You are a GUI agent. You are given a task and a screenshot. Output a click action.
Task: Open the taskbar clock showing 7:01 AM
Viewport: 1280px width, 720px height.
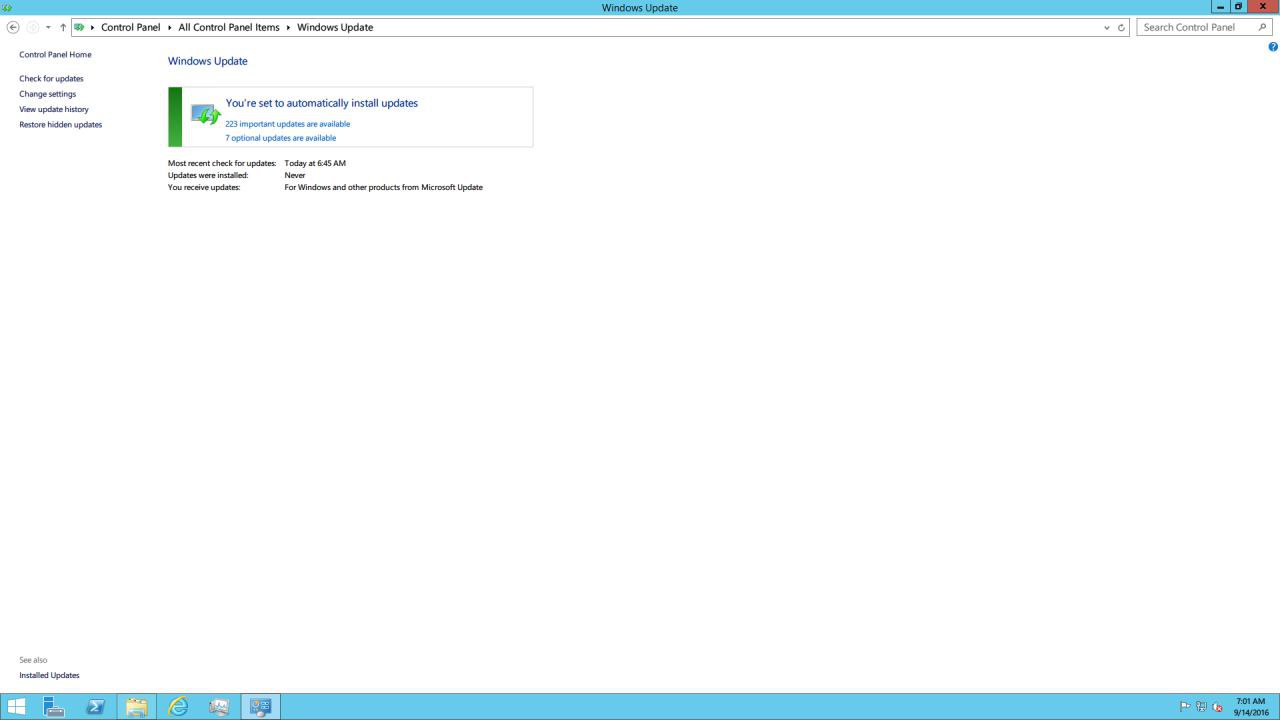pyautogui.click(x=1251, y=707)
